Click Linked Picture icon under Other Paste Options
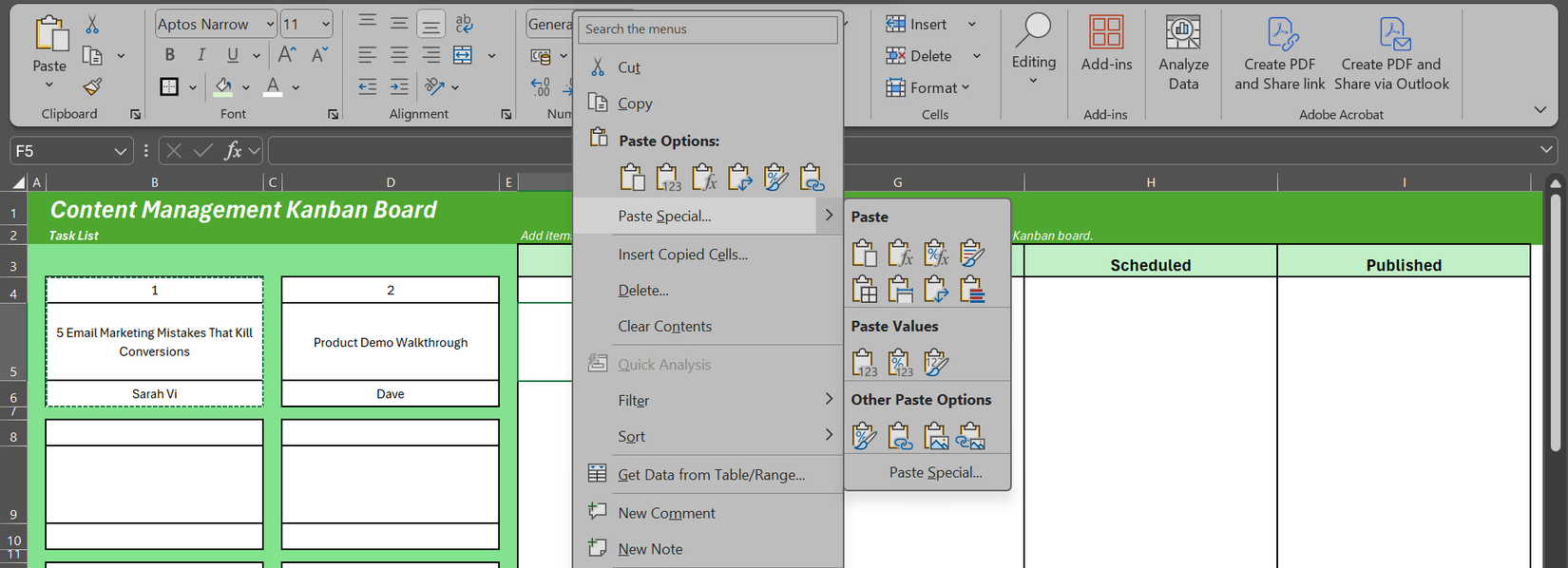This screenshot has width=1568, height=568. click(971, 436)
